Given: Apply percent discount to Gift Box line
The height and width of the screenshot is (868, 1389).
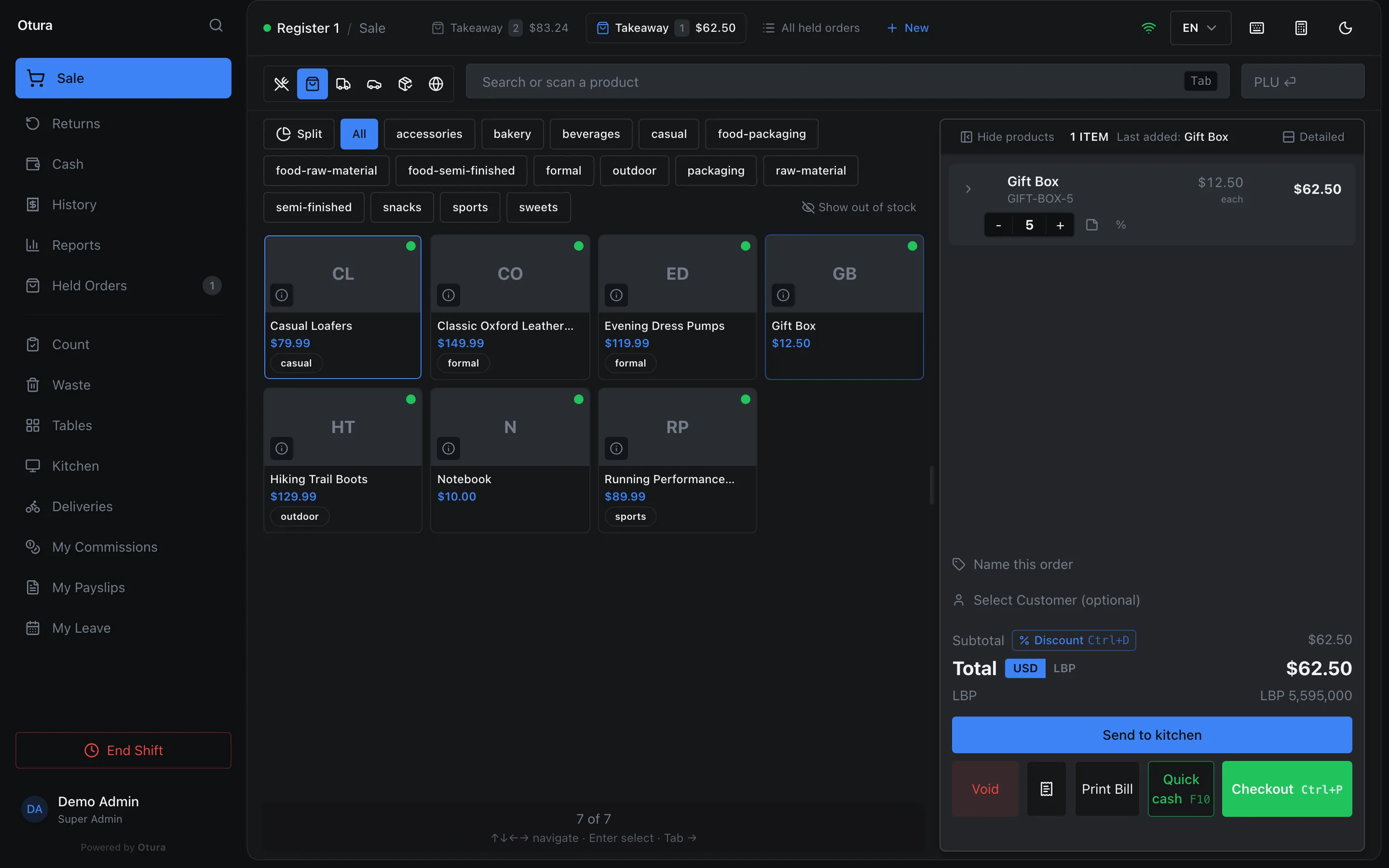Looking at the screenshot, I should 1121,225.
